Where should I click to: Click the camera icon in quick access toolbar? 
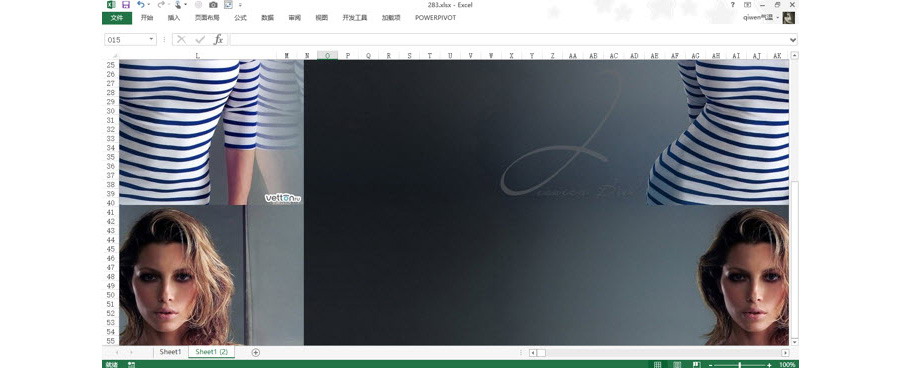(213, 5)
